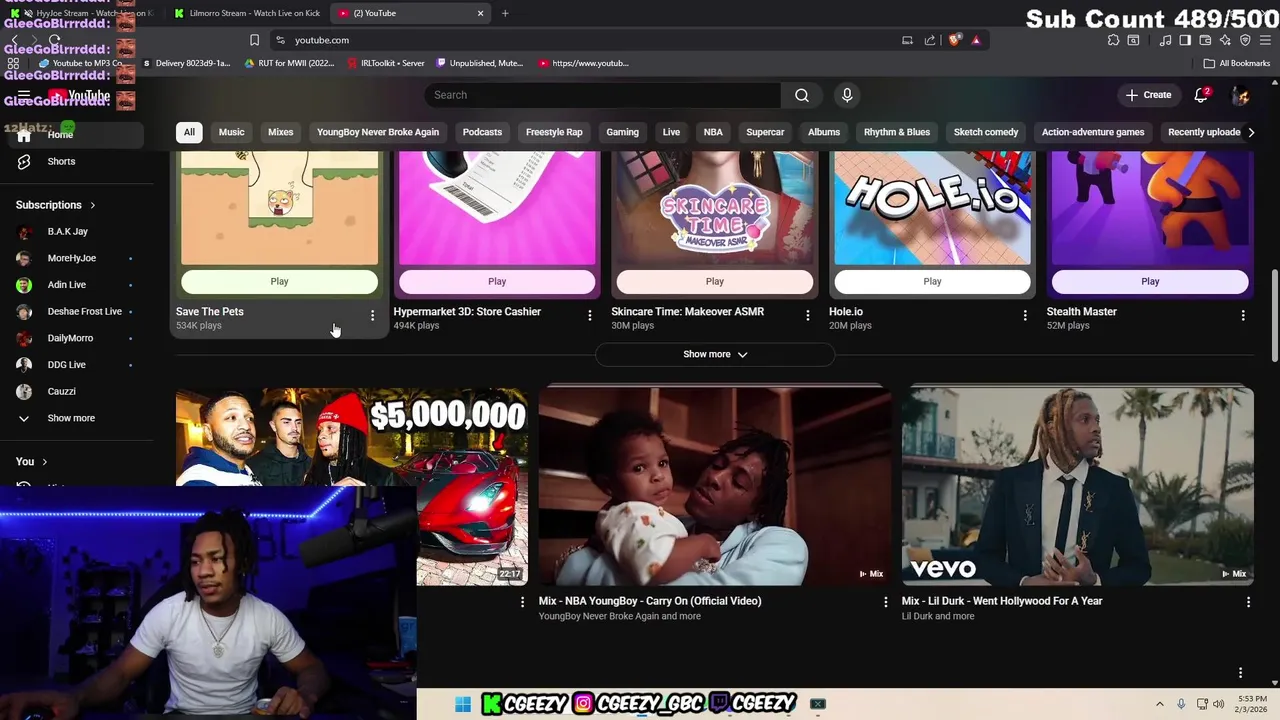Open Lil Durk Went Hollywood mix thumbnail

[x=1078, y=486]
